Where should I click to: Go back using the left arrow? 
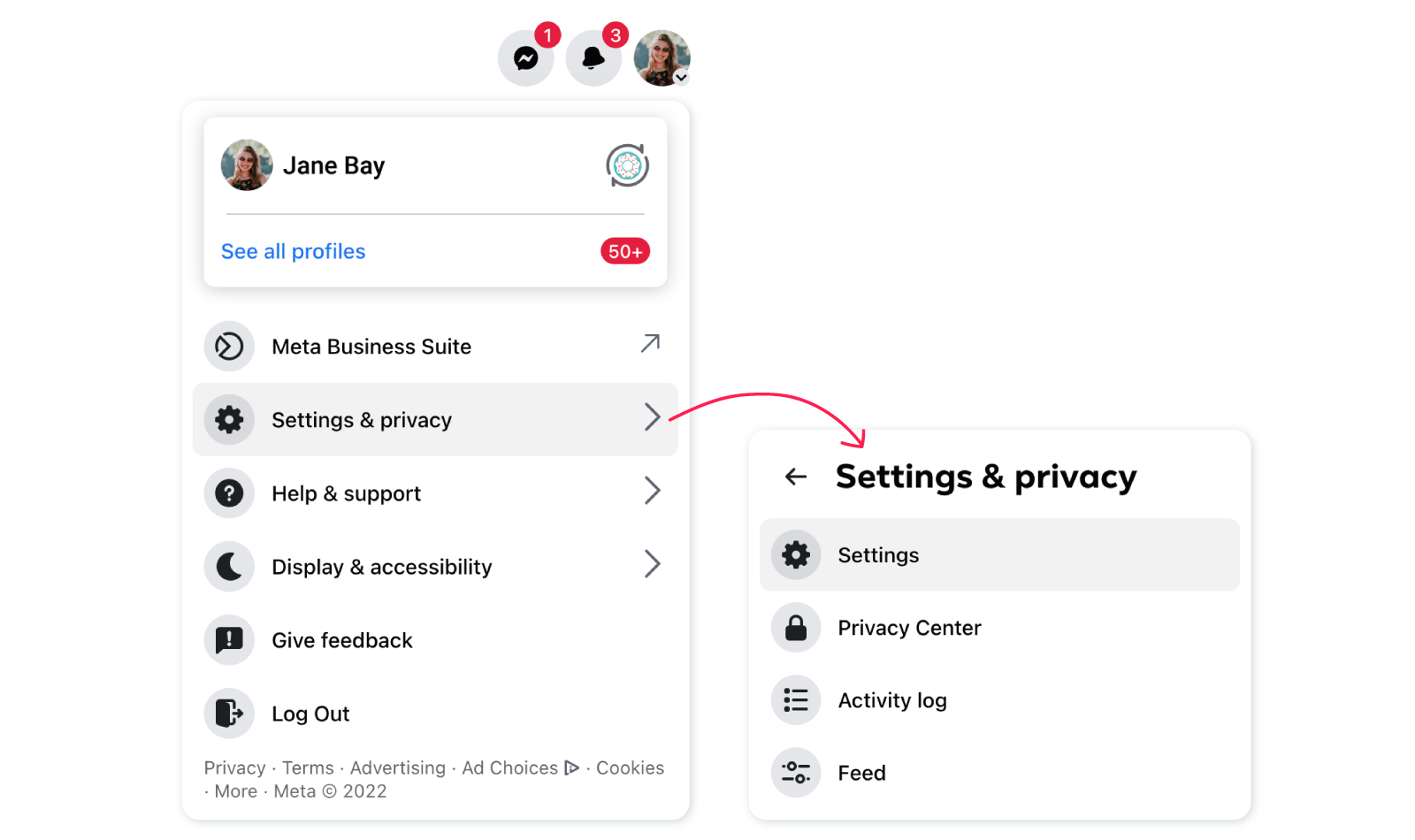pos(796,477)
